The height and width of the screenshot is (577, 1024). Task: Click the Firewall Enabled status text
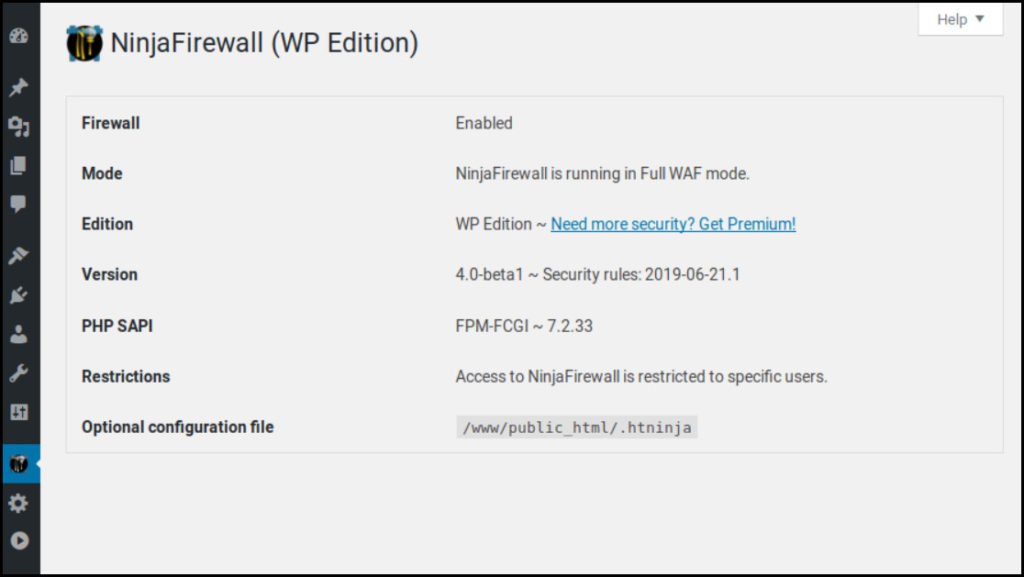[484, 123]
